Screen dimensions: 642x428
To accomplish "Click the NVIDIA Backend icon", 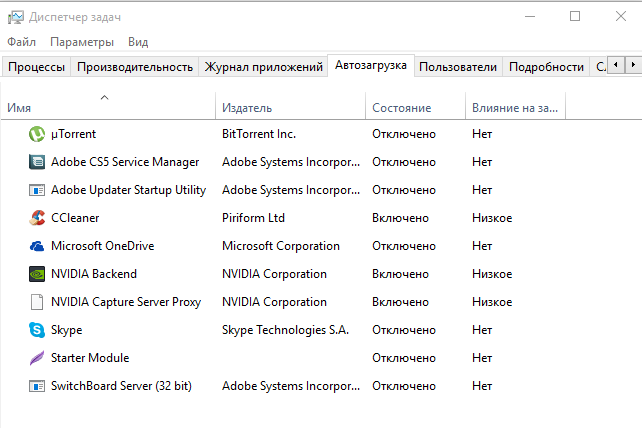I will [x=37, y=274].
